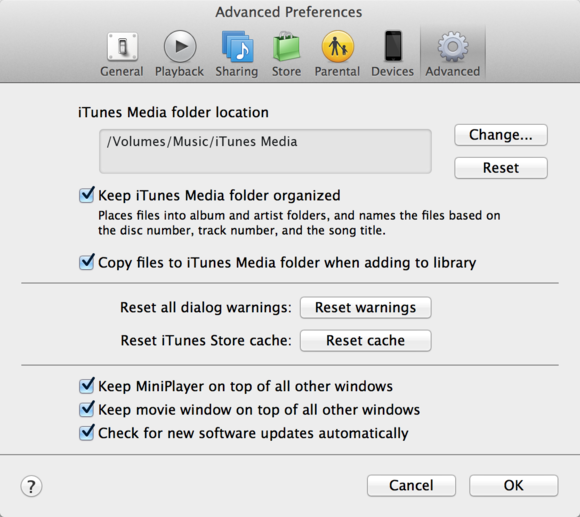Select the Sharing music note icon
580x517 pixels.
click(237, 47)
